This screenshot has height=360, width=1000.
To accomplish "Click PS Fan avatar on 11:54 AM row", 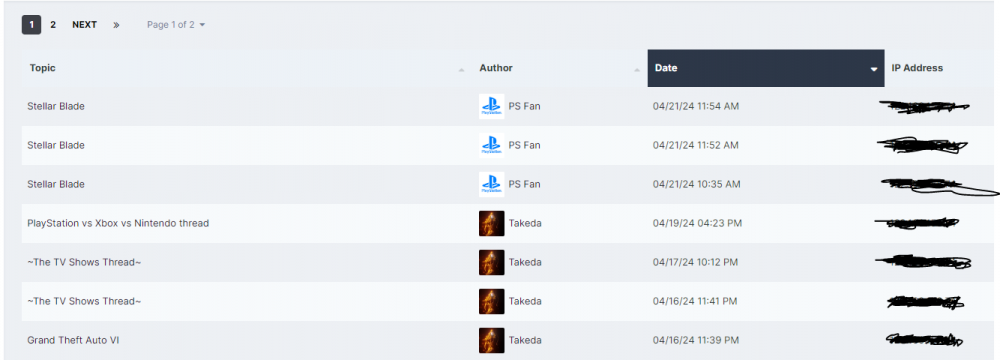I will pos(492,107).
